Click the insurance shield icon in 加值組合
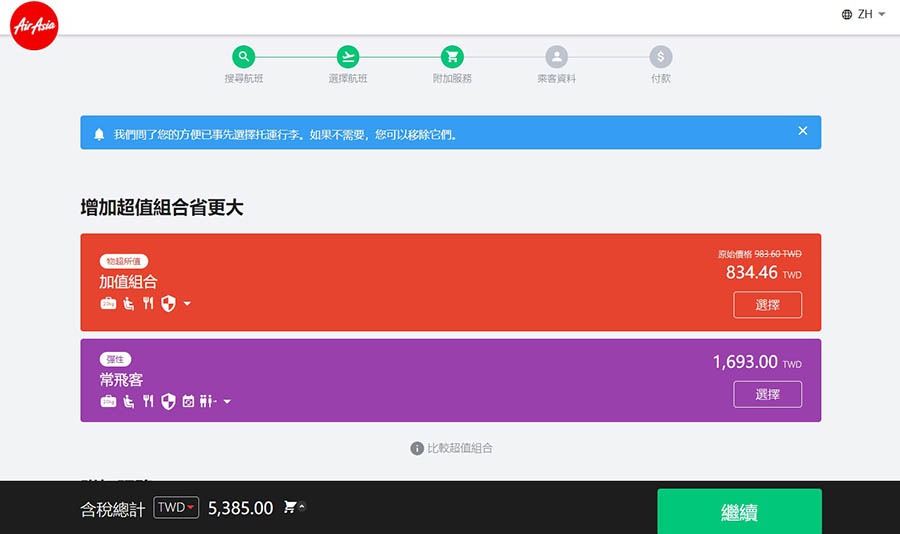 [x=168, y=304]
